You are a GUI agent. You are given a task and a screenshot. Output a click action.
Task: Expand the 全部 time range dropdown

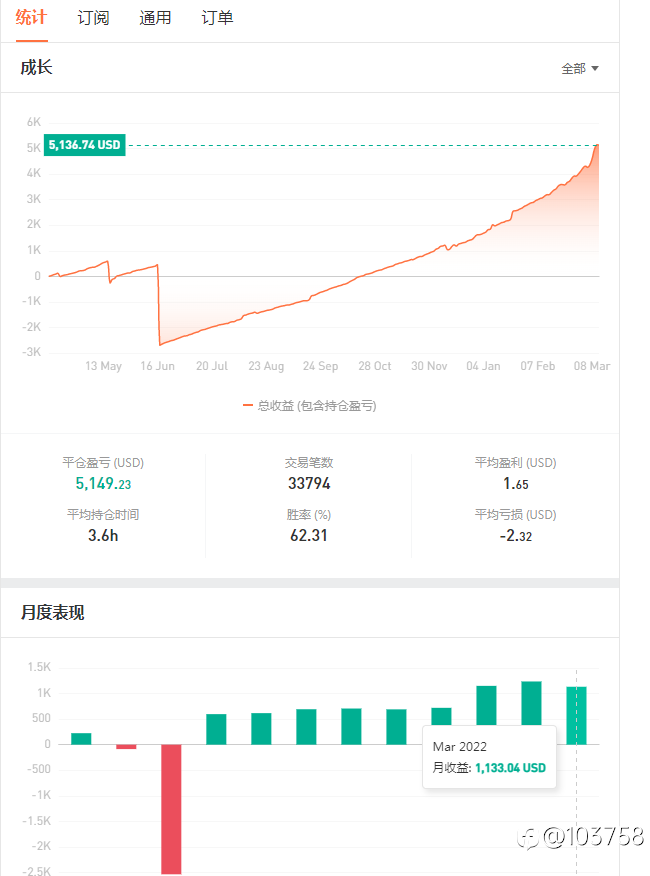click(580, 69)
